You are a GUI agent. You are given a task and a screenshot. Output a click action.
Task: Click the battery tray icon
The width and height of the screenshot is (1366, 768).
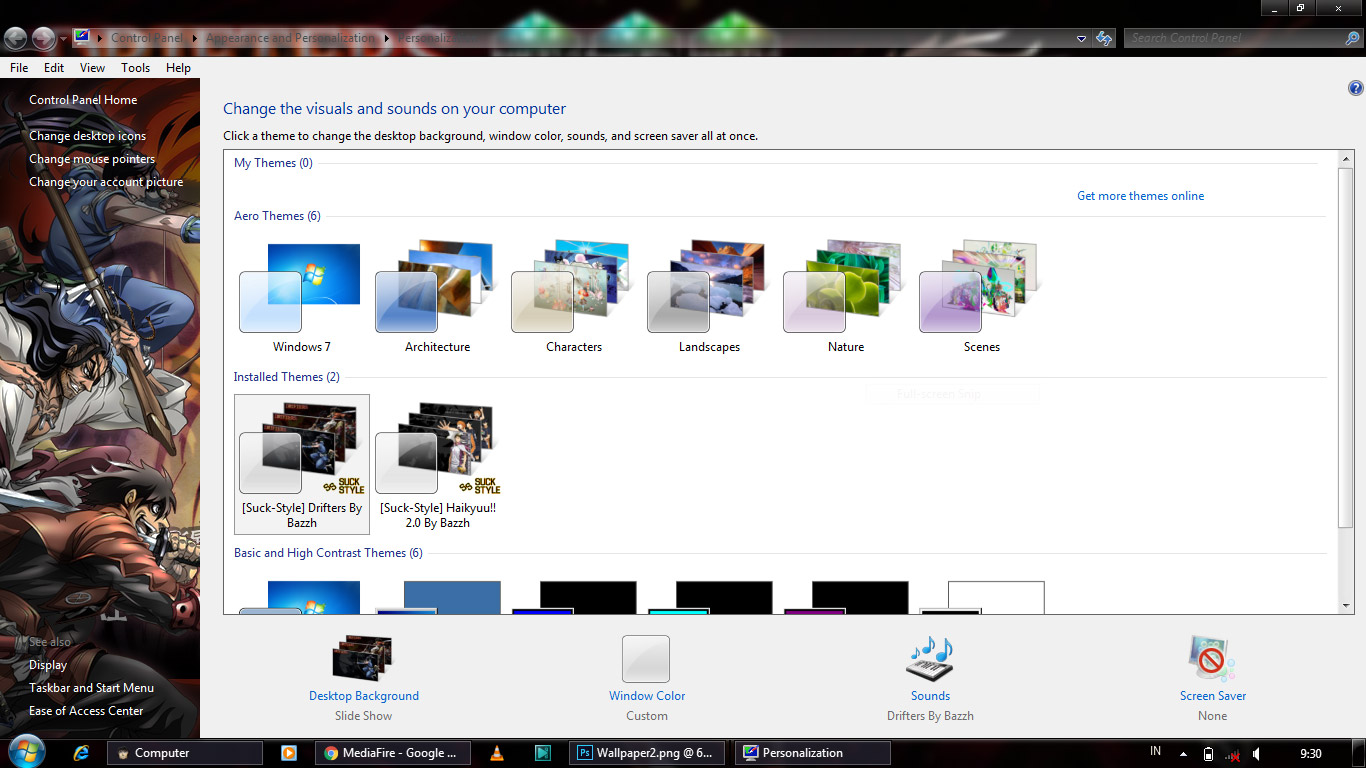(1208, 754)
